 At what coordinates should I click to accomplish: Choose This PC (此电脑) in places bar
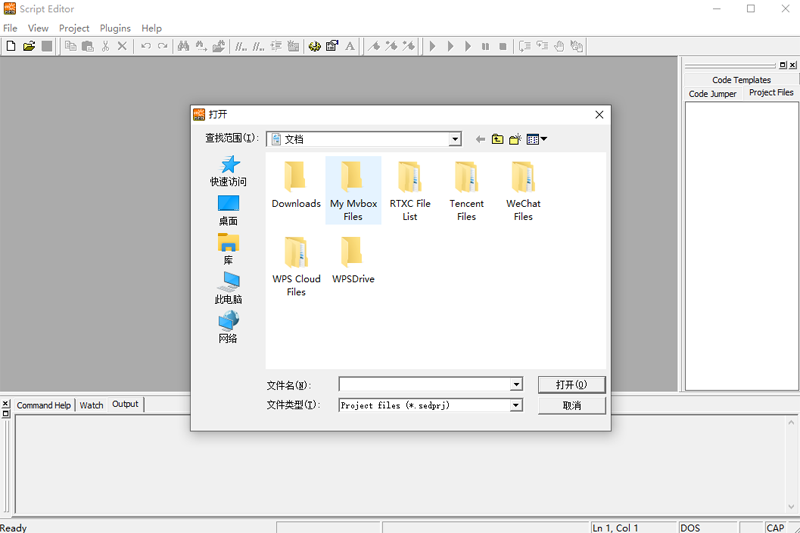[x=228, y=288]
